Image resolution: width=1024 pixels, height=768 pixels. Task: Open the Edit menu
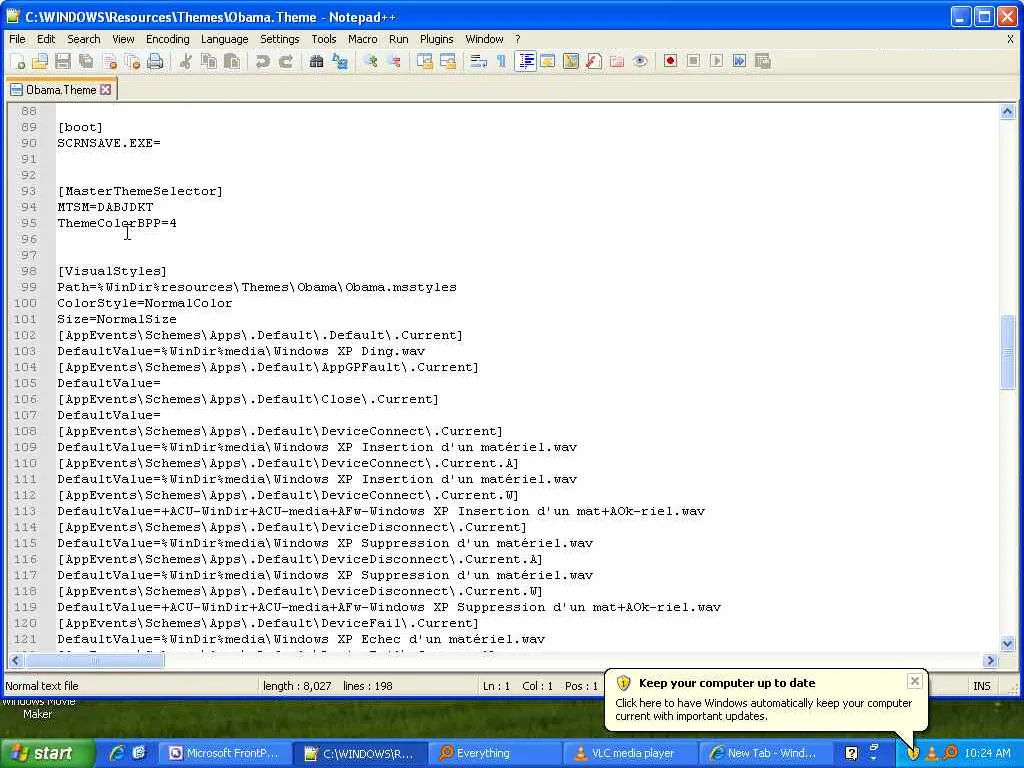click(x=46, y=39)
